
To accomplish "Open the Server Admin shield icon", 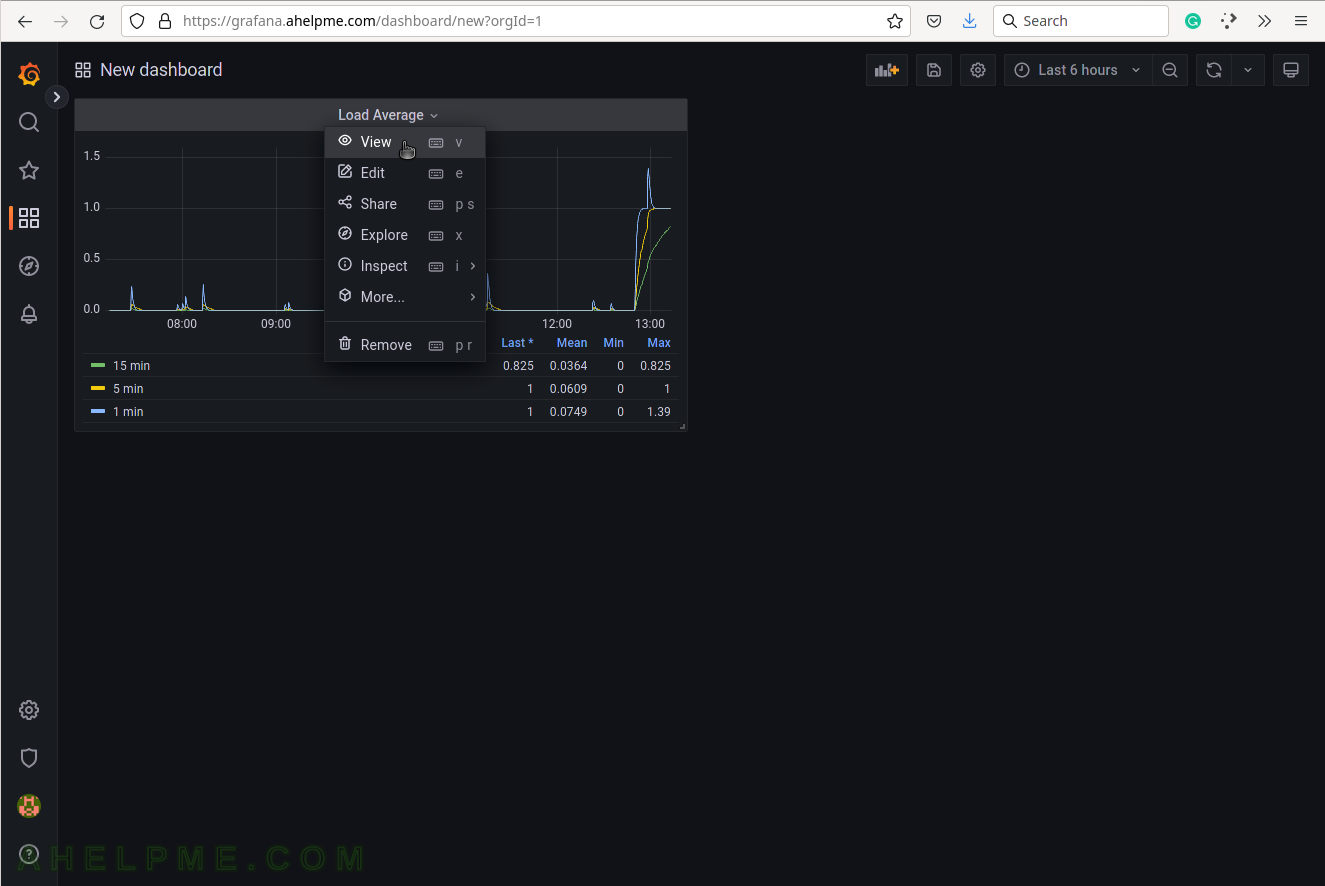I will tap(29, 758).
